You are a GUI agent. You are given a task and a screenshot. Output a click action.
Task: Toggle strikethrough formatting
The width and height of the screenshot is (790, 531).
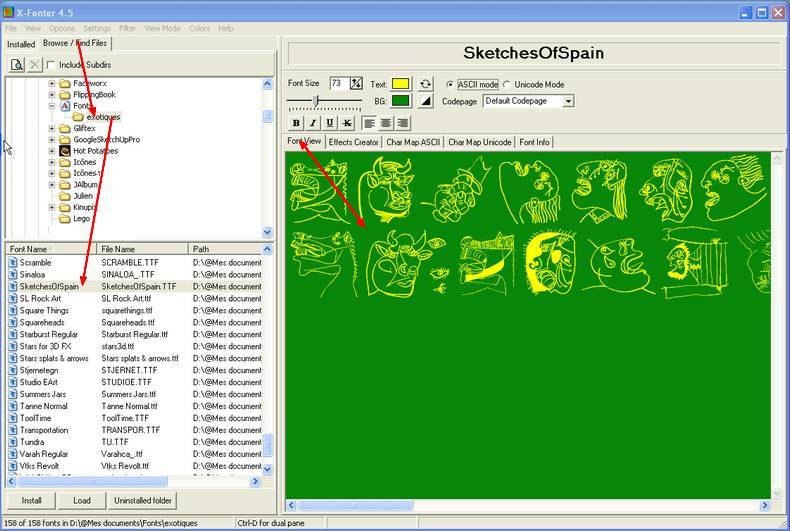pos(347,122)
